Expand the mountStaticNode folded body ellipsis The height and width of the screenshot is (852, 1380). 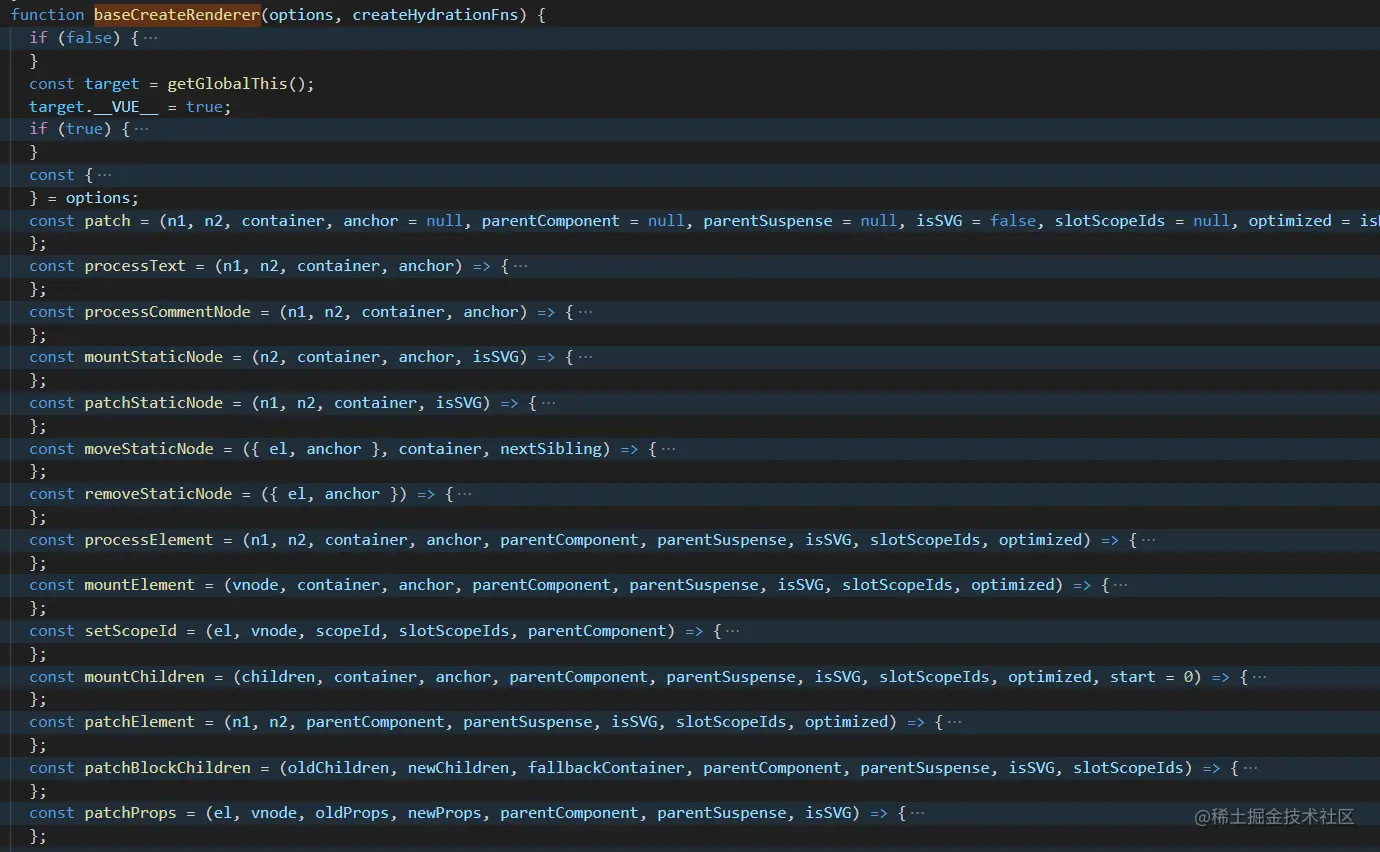pos(585,357)
